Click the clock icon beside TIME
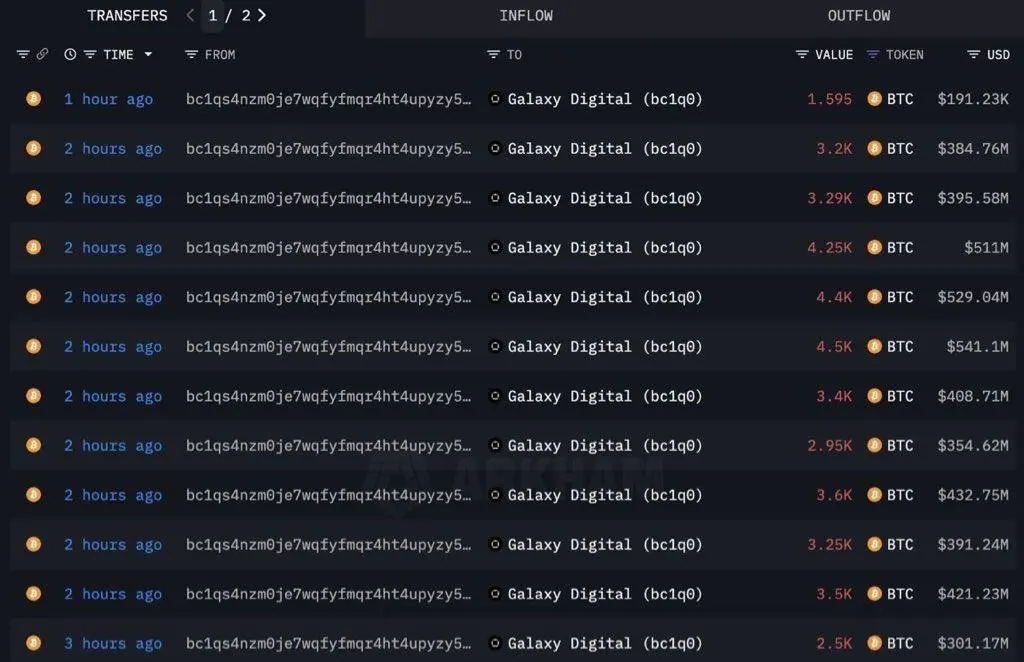The width and height of the screenshot is (1024, 662). point(70,54)
